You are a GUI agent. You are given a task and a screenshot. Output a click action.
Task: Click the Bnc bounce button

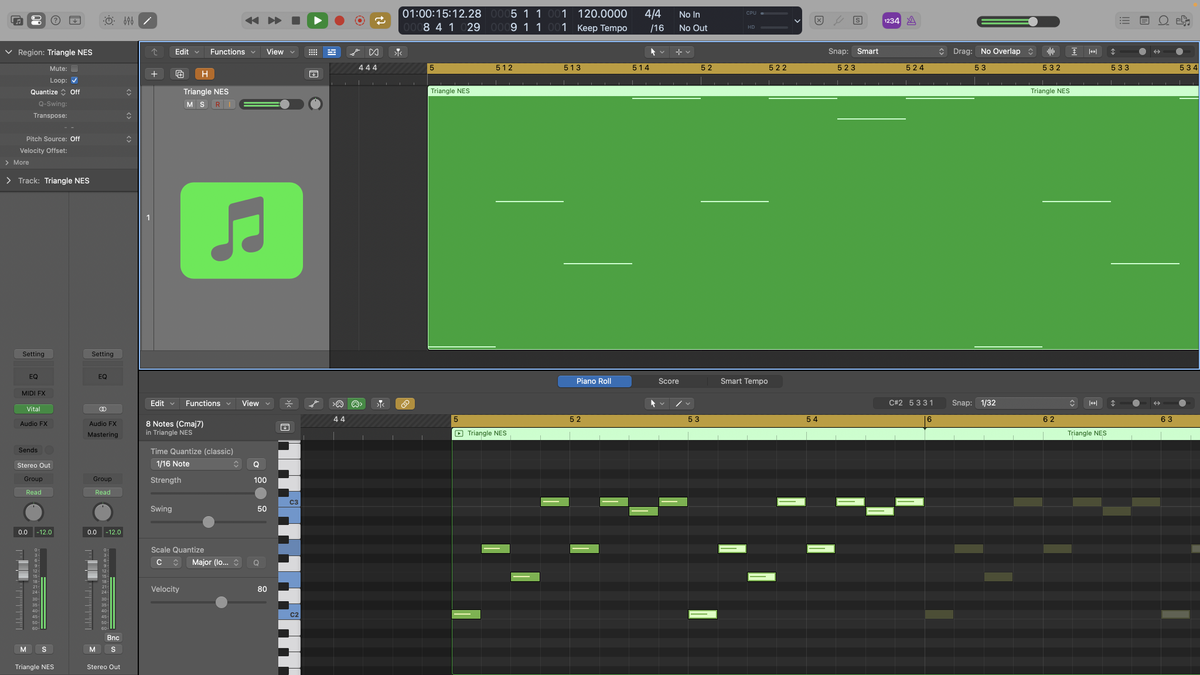[x=112, y=637]
